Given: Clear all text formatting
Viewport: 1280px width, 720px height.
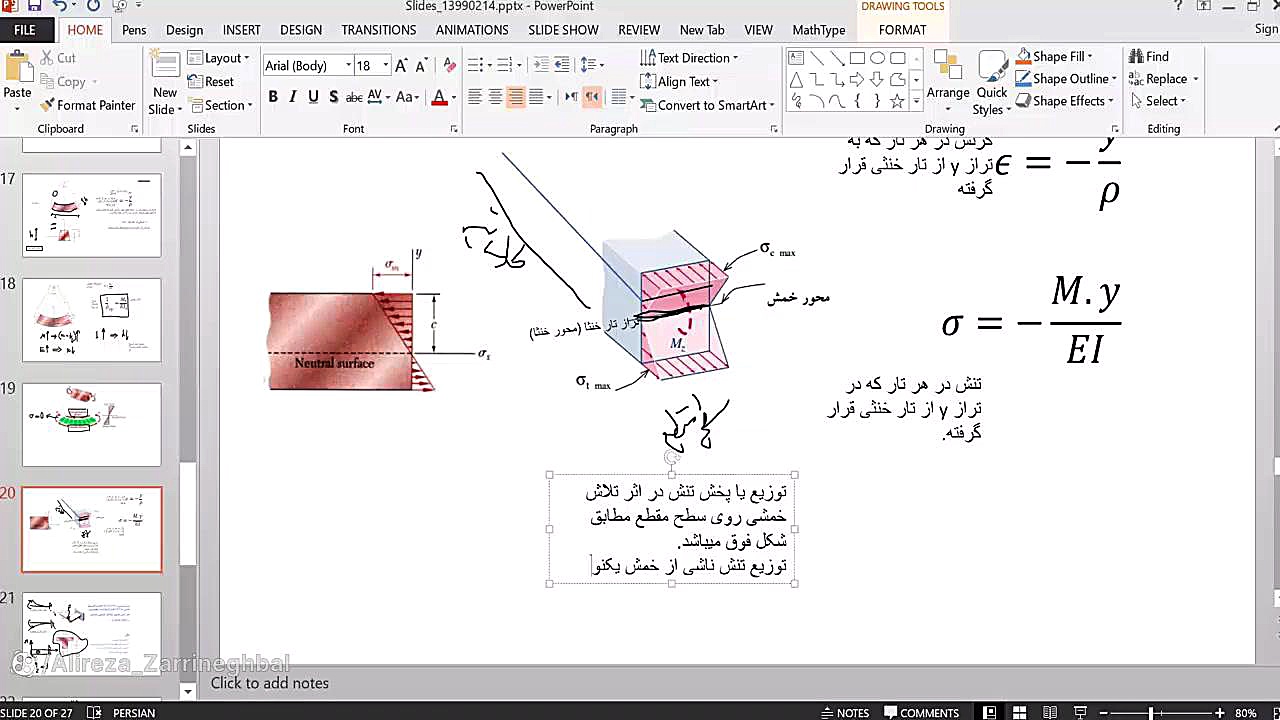Looking at the screenshot, I should tap(449, 66).
